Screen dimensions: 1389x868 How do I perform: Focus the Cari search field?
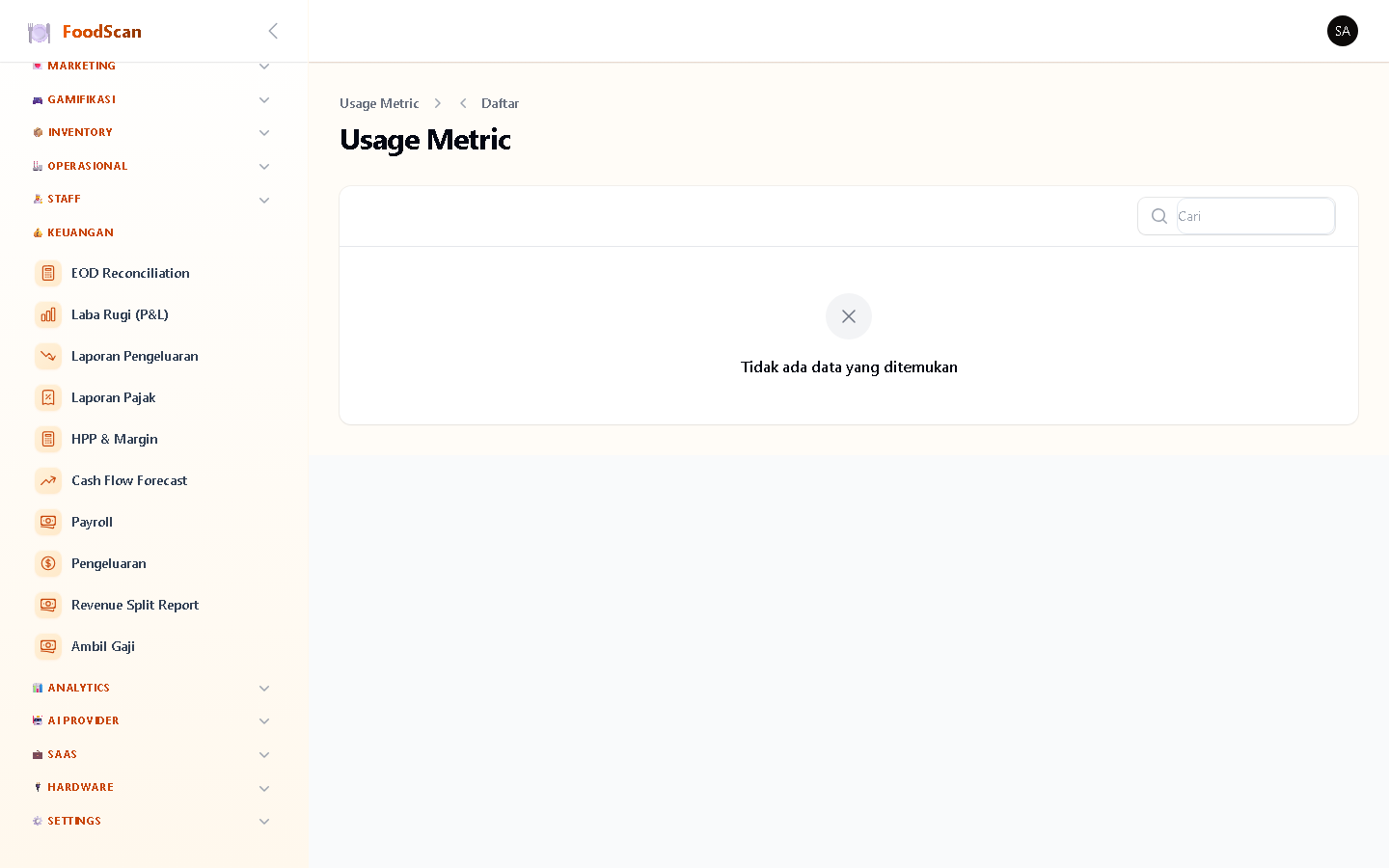click(x=1255, y=216)
